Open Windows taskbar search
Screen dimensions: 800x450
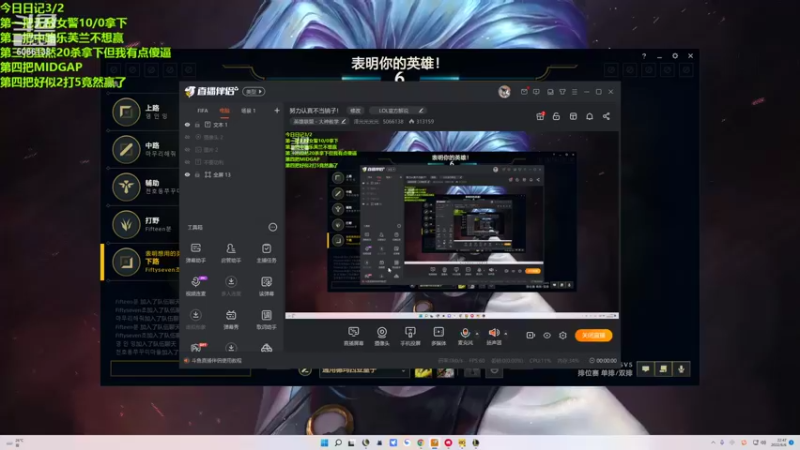338,443
